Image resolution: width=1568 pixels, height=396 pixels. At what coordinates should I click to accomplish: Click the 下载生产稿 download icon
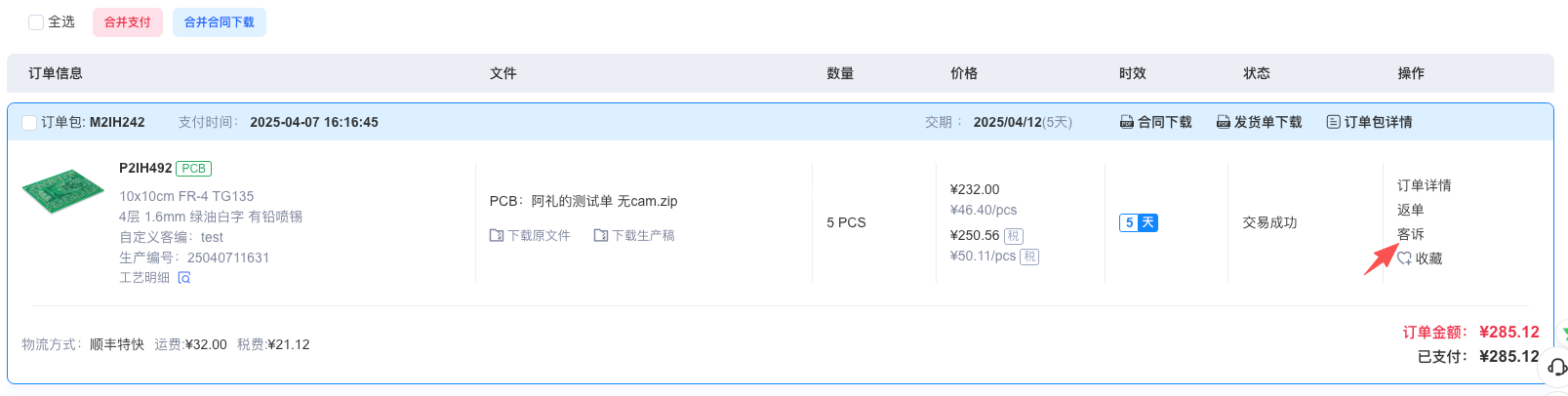tap(600, 236)
